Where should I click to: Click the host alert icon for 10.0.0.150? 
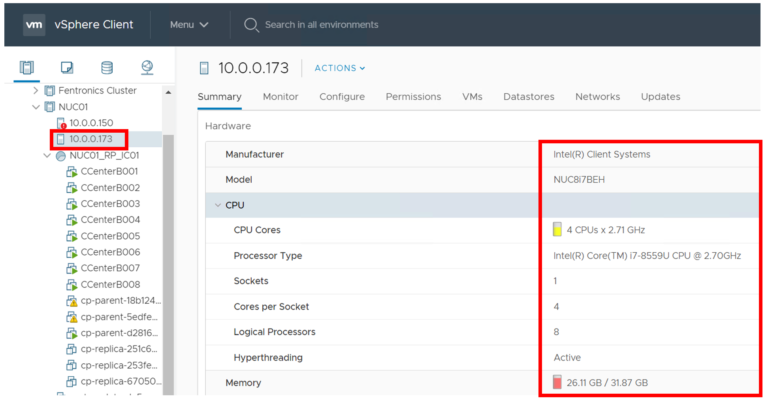click(x=61, y=123)
